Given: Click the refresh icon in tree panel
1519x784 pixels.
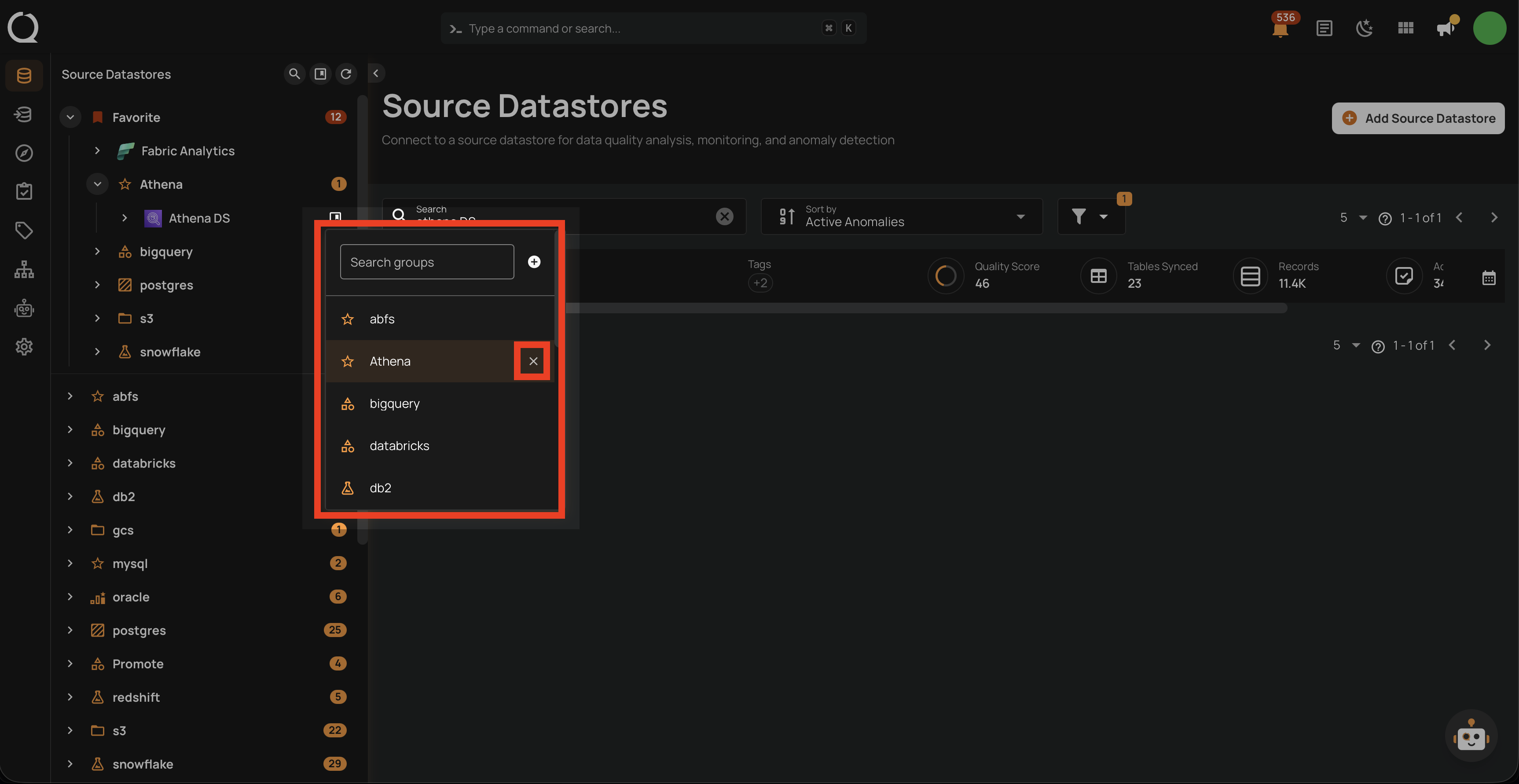Looking at the screenshot, I should point(346,73).
